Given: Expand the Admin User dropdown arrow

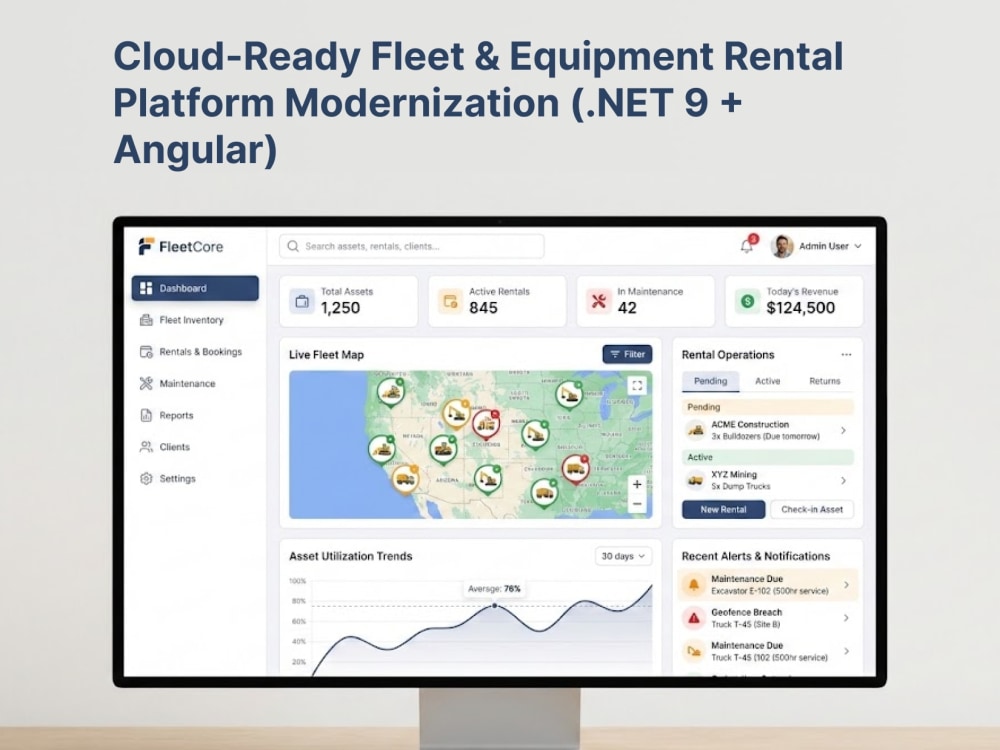Looking at the screenshot, I should [858, 246].
